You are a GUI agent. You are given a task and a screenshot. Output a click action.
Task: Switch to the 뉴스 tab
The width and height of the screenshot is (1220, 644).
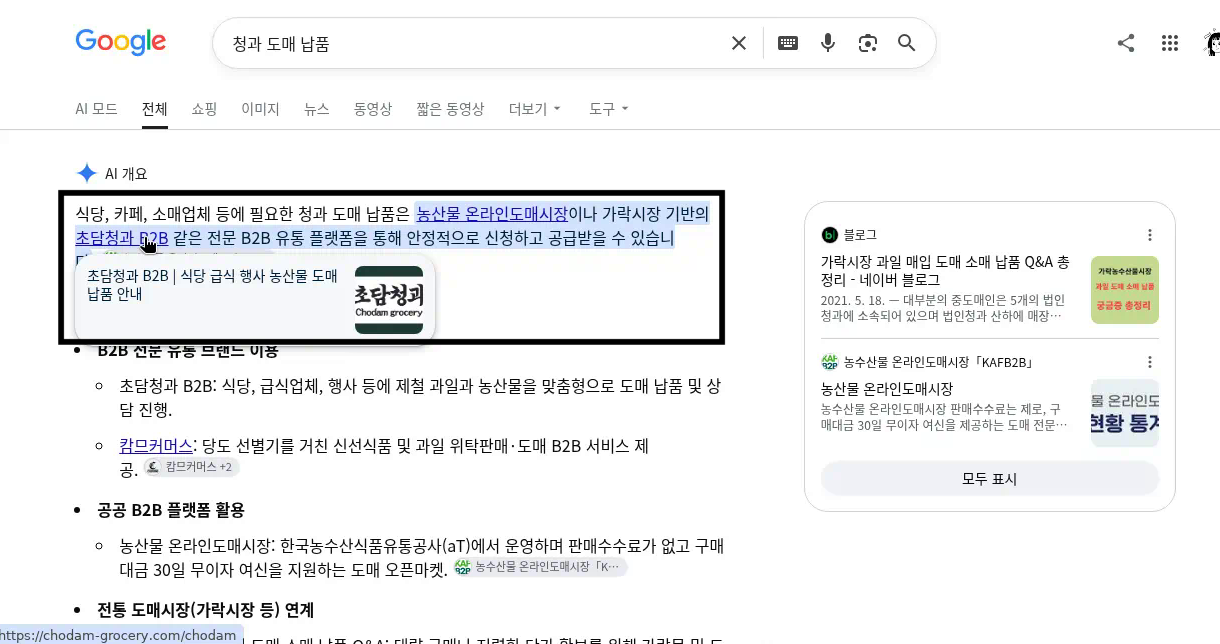click(317, 109)
